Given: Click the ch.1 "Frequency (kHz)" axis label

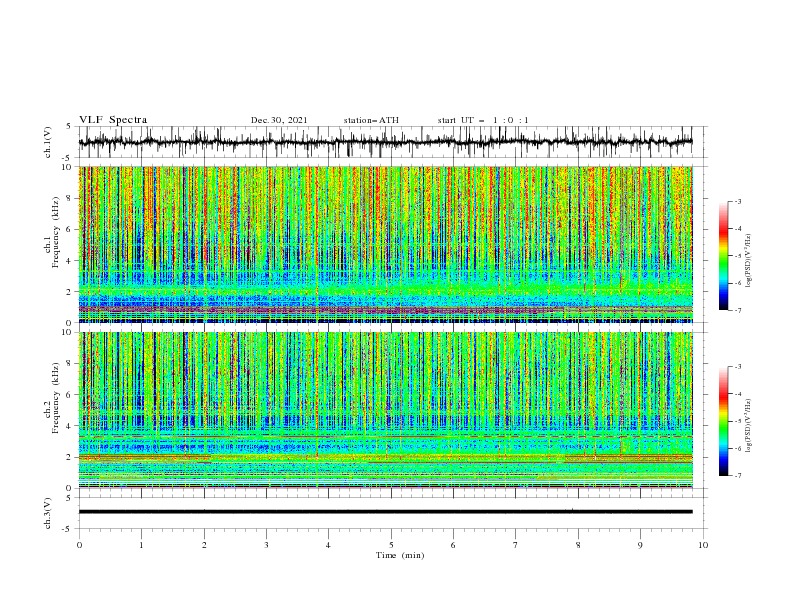Looking at the screenshot, I should [x=56, y=233].
